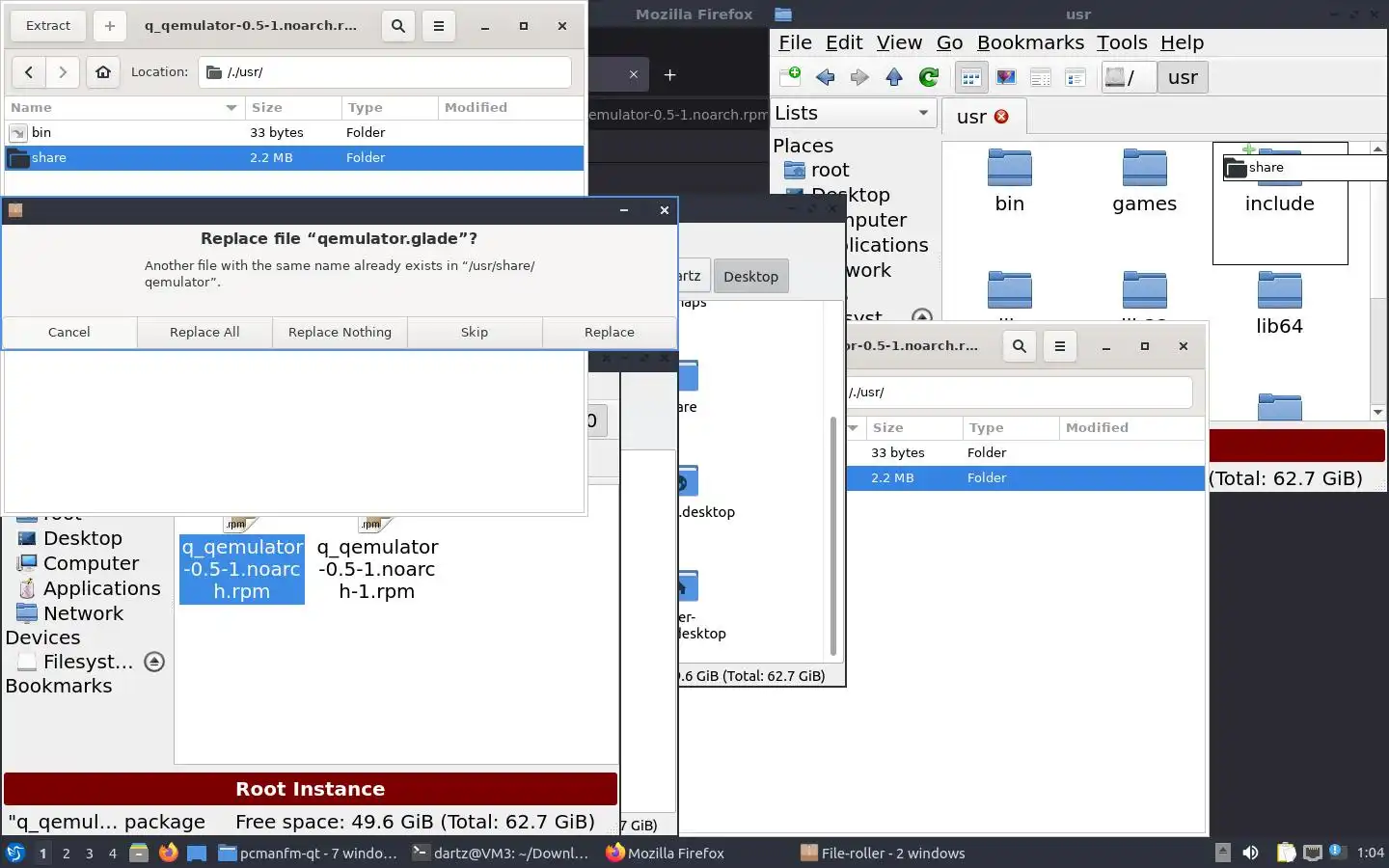Select Network in root instance Places panel

(83, 613)
